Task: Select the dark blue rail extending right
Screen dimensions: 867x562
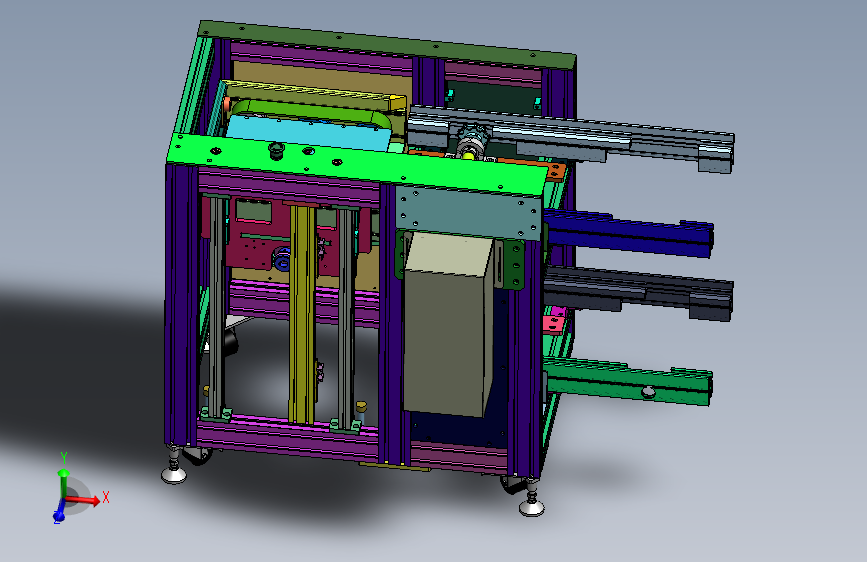Action: 629,232
